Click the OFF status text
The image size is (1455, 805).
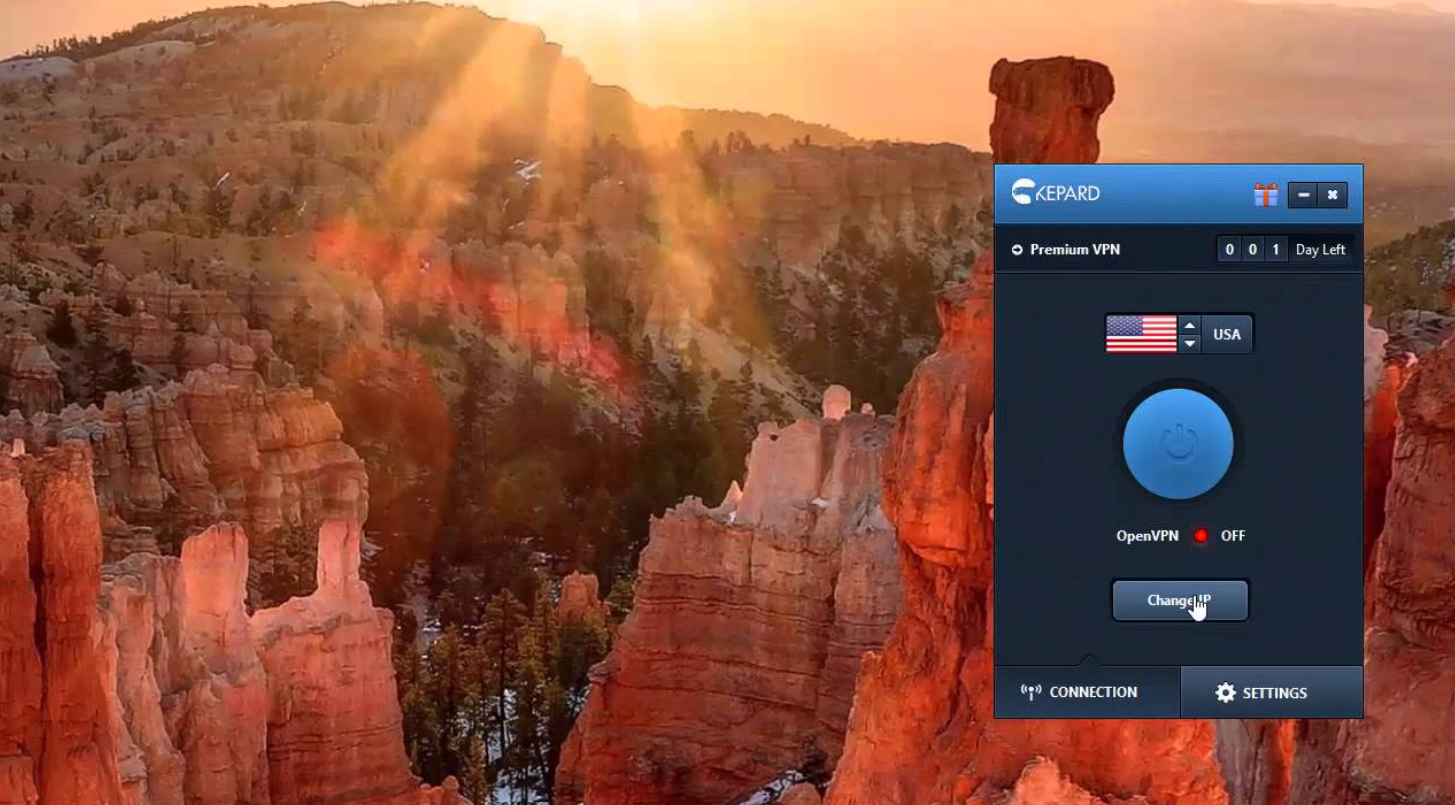pos(1233,536)
